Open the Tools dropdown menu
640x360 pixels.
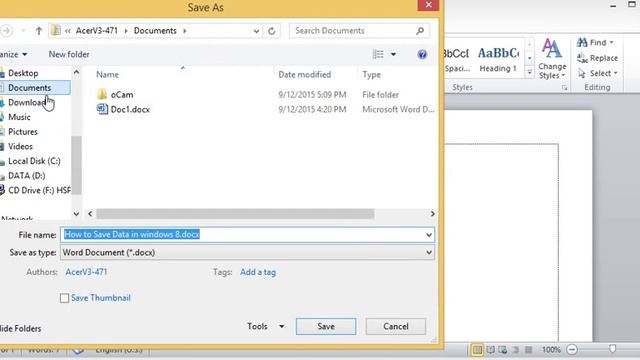[x=266, y=327]
